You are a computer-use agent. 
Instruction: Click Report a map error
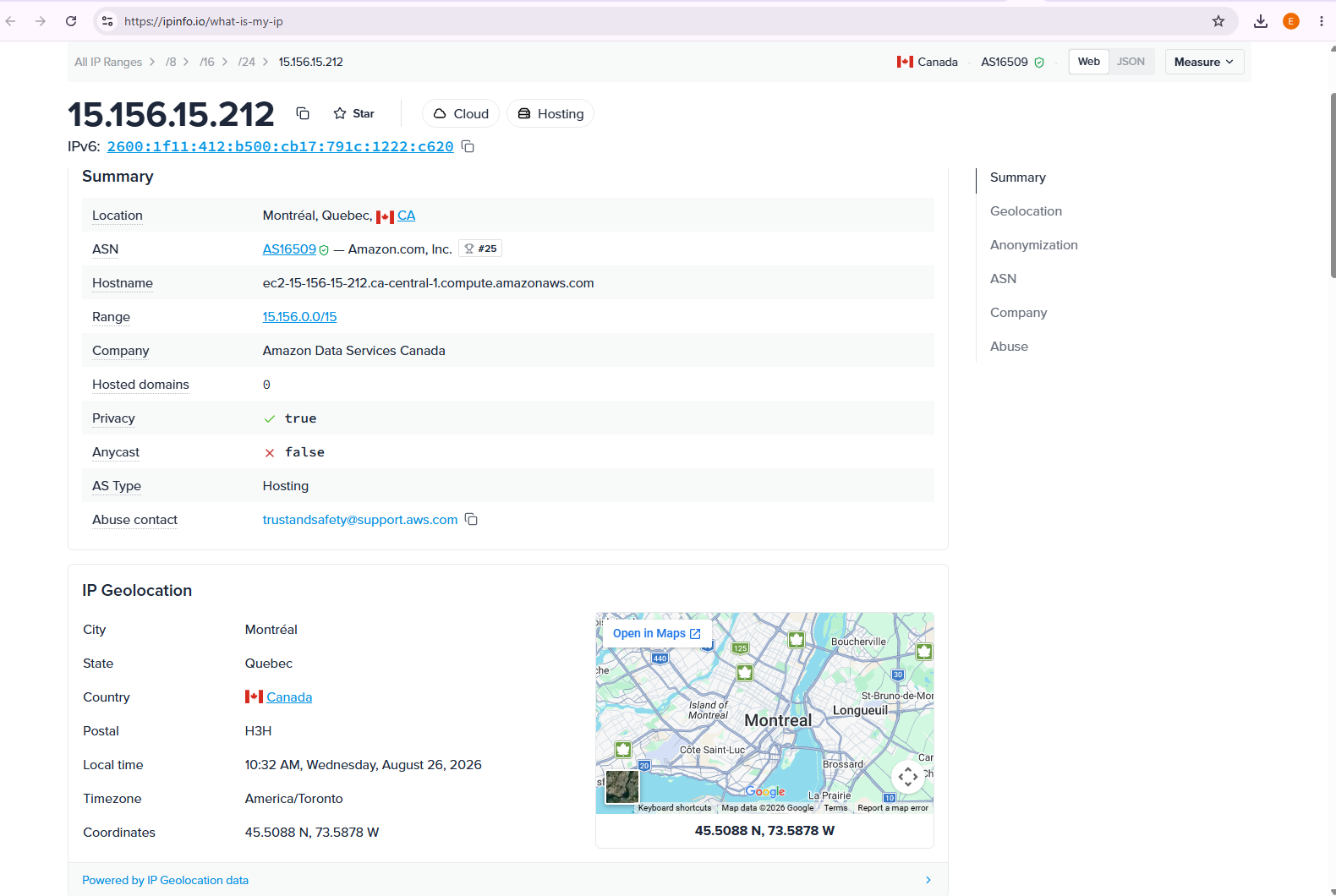893,808
